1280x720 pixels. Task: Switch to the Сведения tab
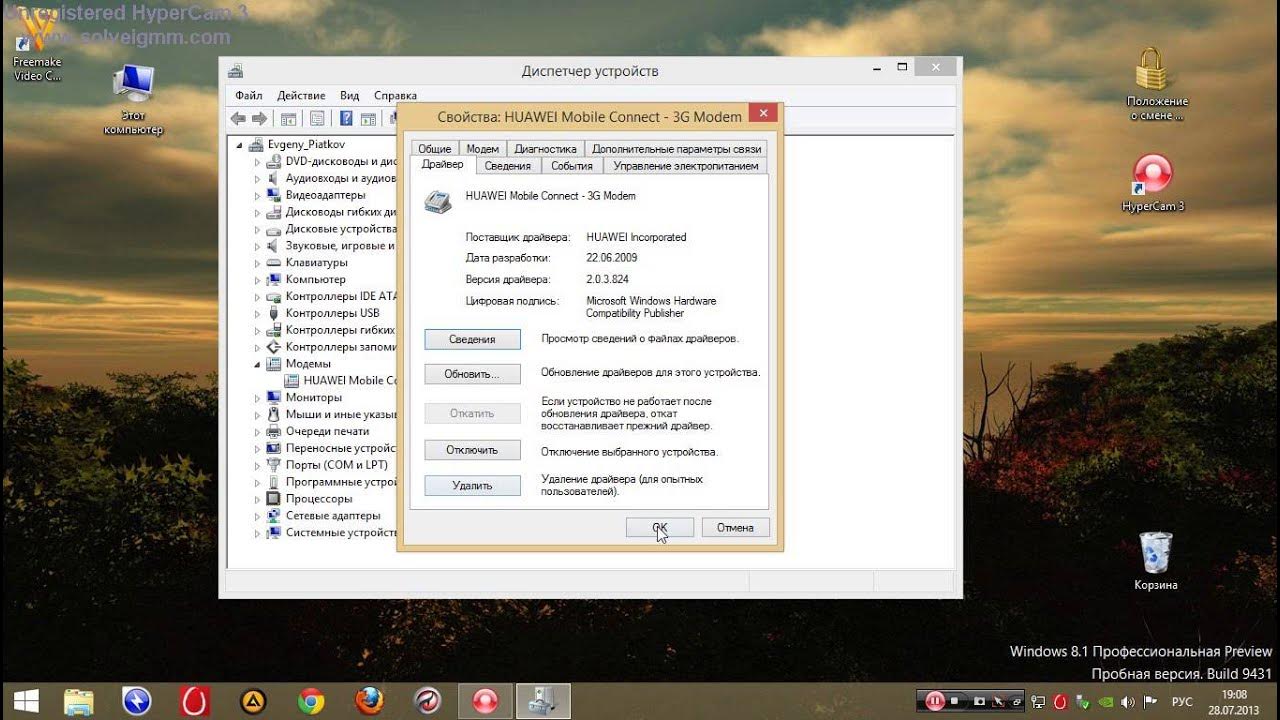click(509, 166)
